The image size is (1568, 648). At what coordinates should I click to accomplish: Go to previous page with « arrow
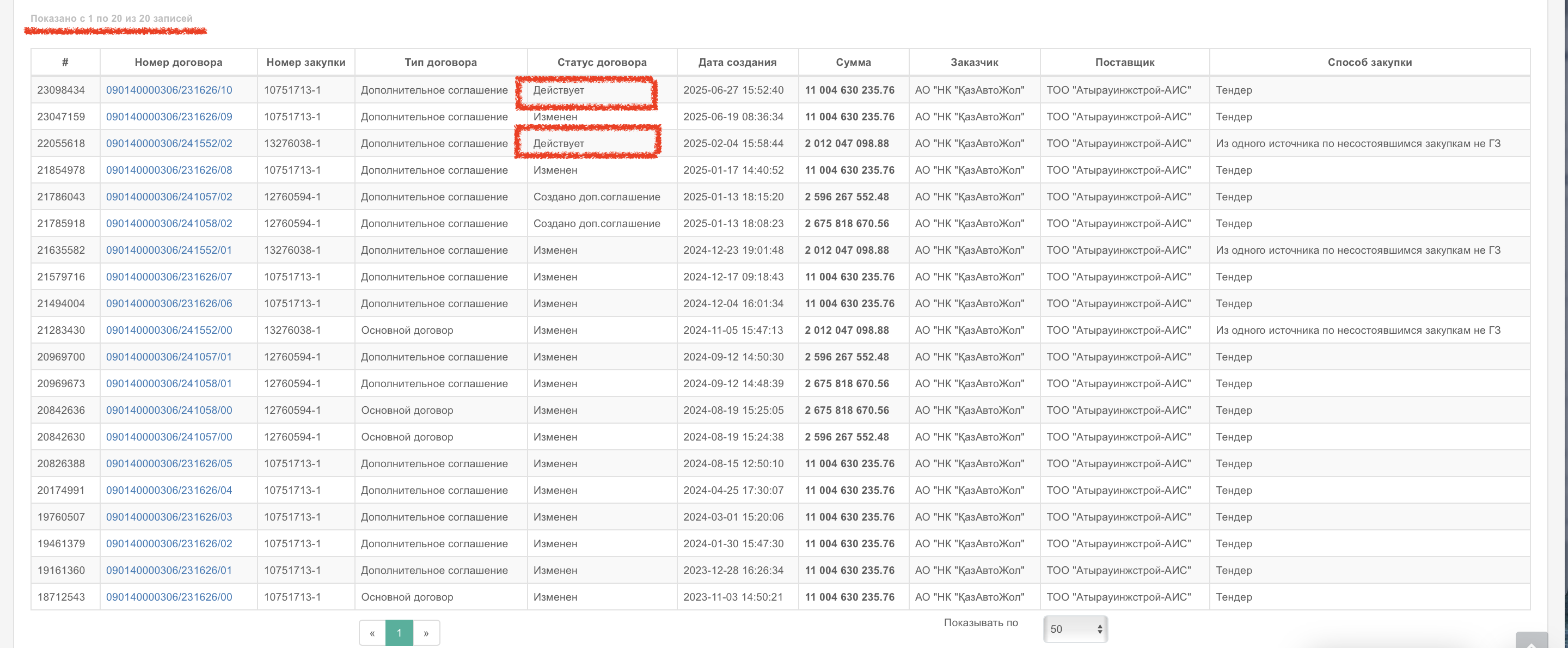pos(372,633)
